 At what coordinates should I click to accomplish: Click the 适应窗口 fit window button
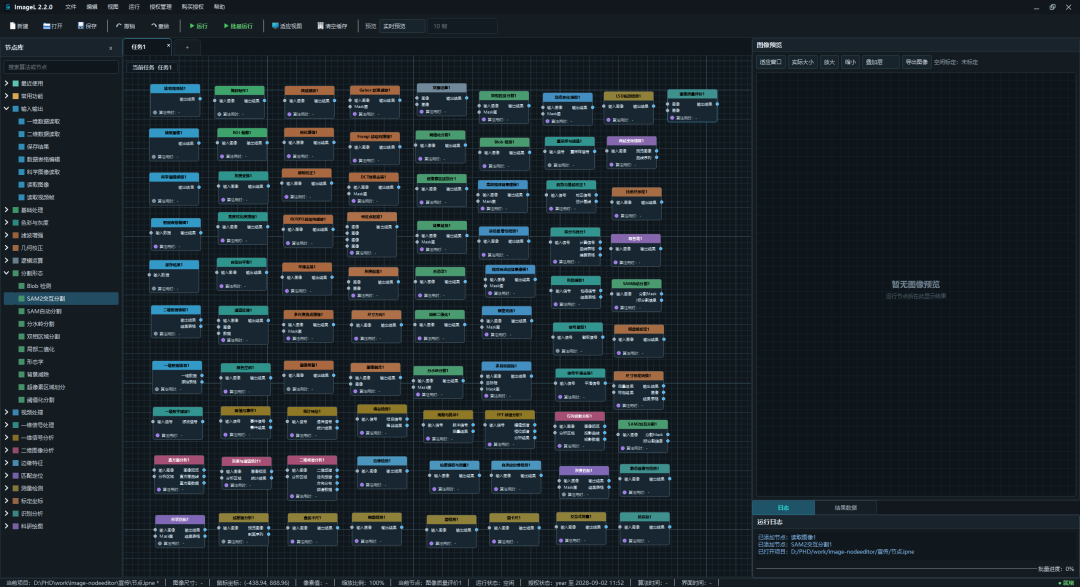(771, 62)
